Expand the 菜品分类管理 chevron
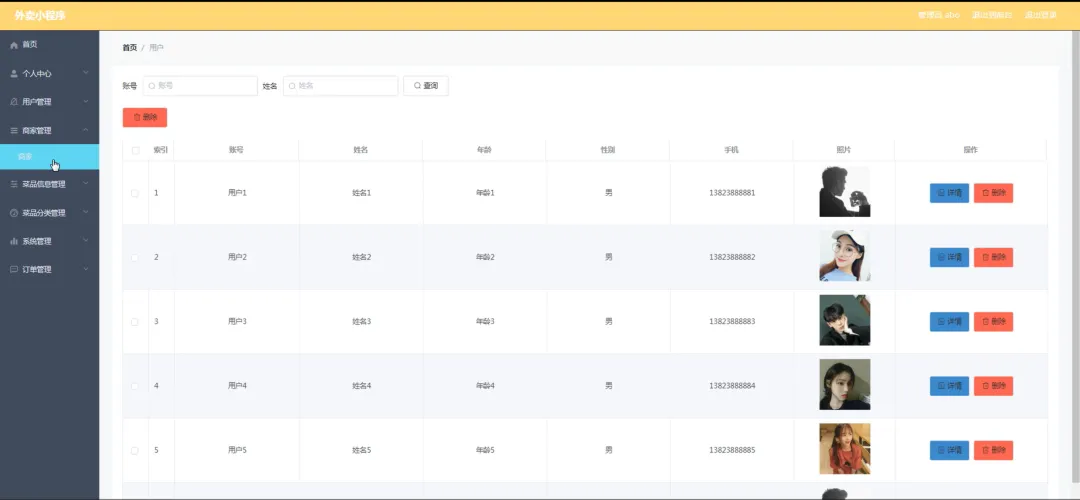The height and width of the screenshot is (500, 1080). [x=86, y=213]
